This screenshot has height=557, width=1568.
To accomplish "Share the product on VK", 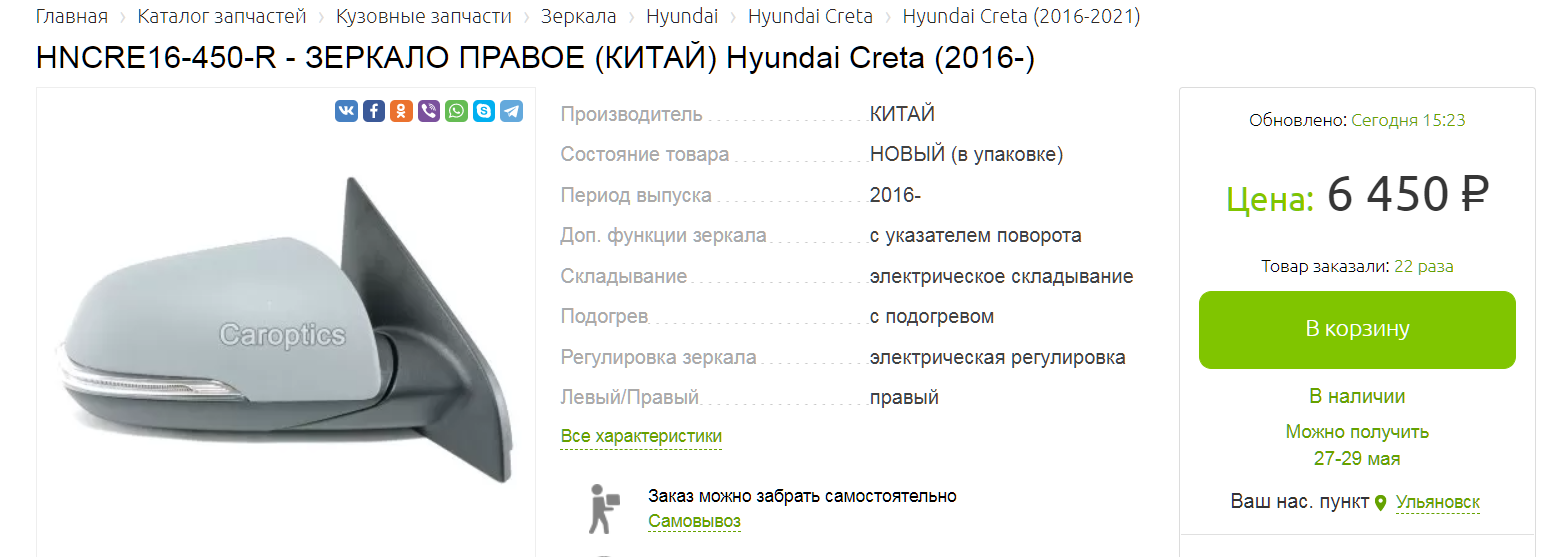I will pyautogui.click(x=346, y=111).
